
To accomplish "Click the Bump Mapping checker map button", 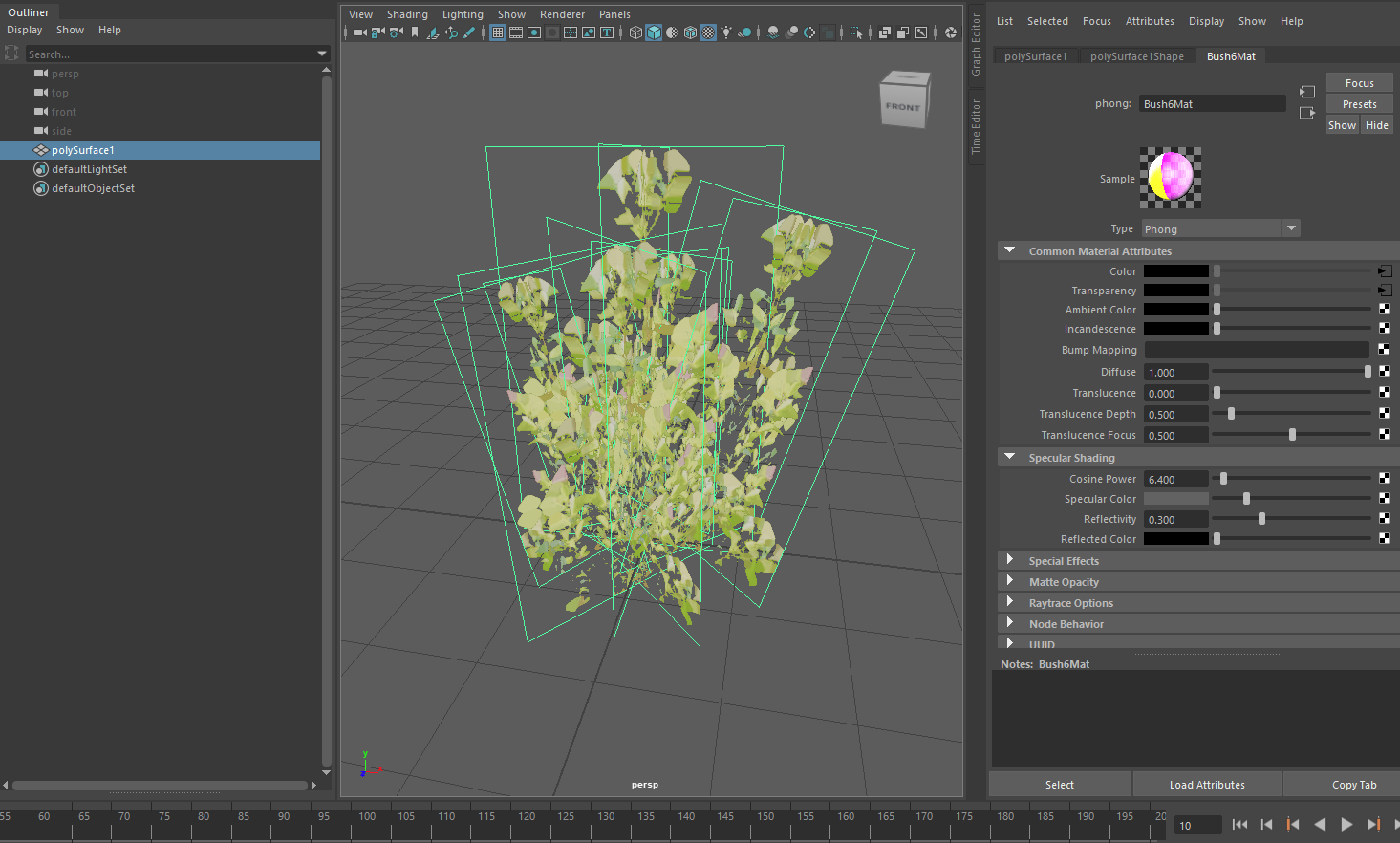I will tap(1385, 350).
